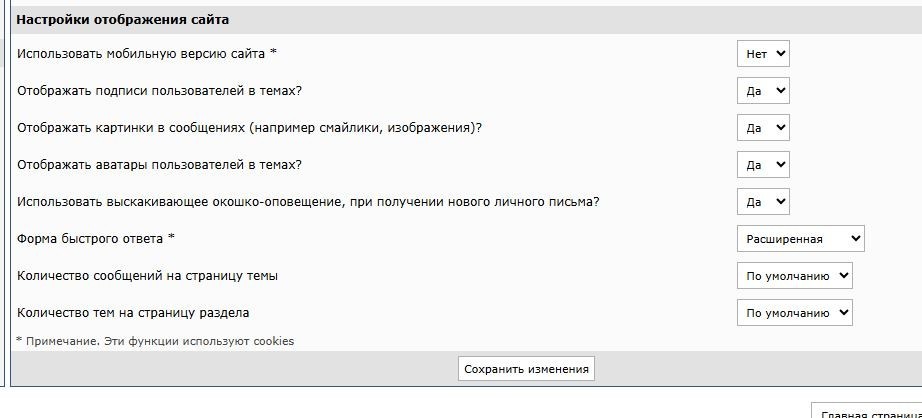Click the Количество сообщений на страницу темы label
Screen dimensions: 922x418
[x=147, y=275]
